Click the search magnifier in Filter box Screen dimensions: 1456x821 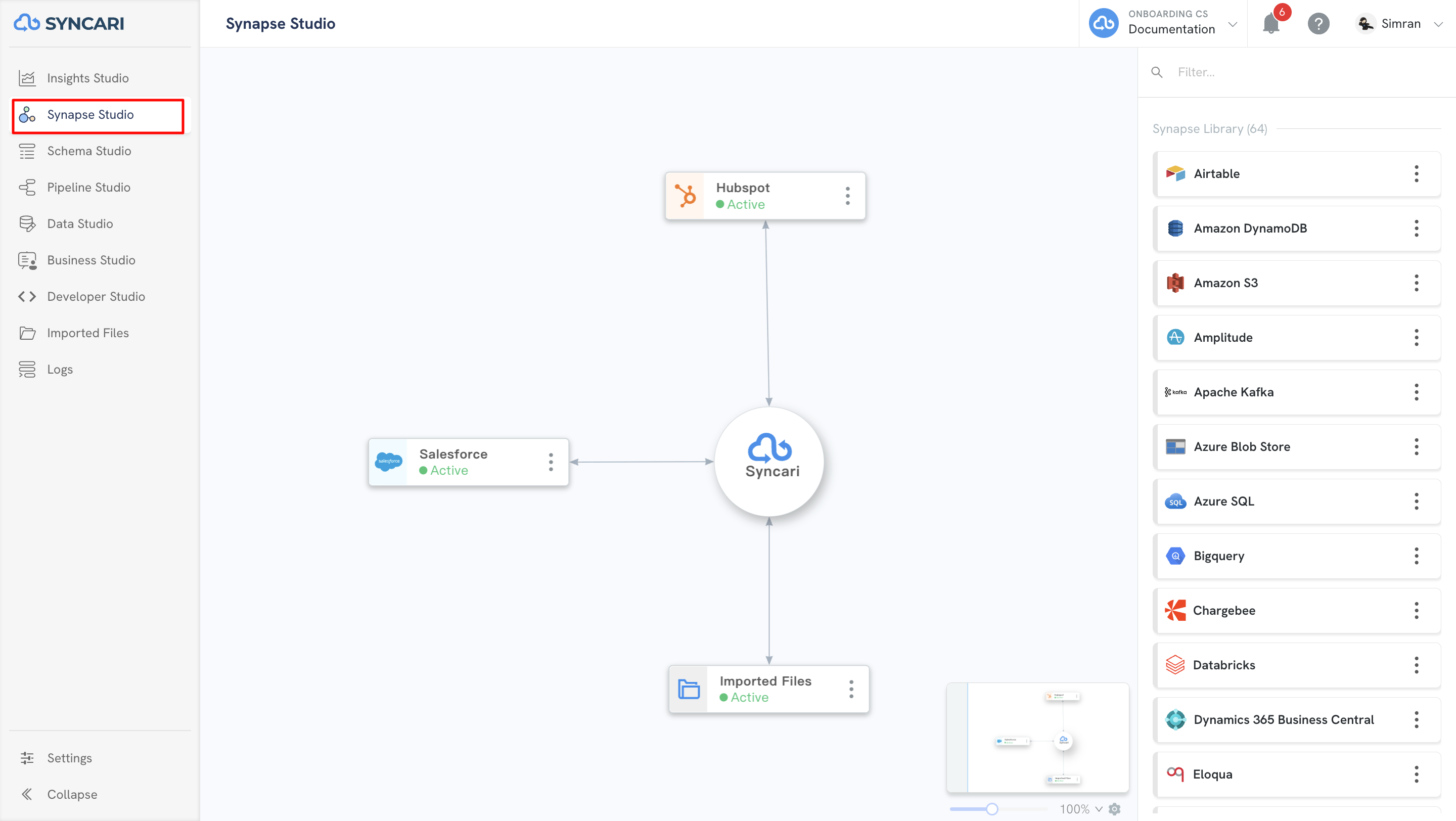(x=1157, y=72)
